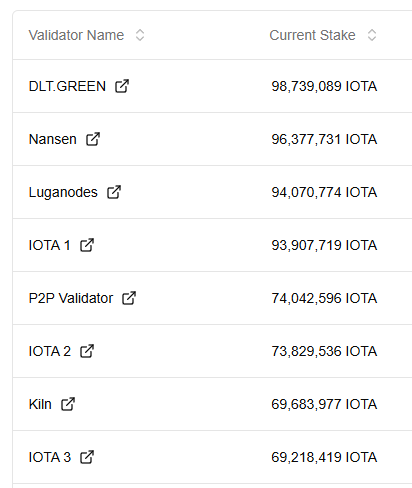
Task: Select the Kiln validator name
Action: [x=40, y=404]
